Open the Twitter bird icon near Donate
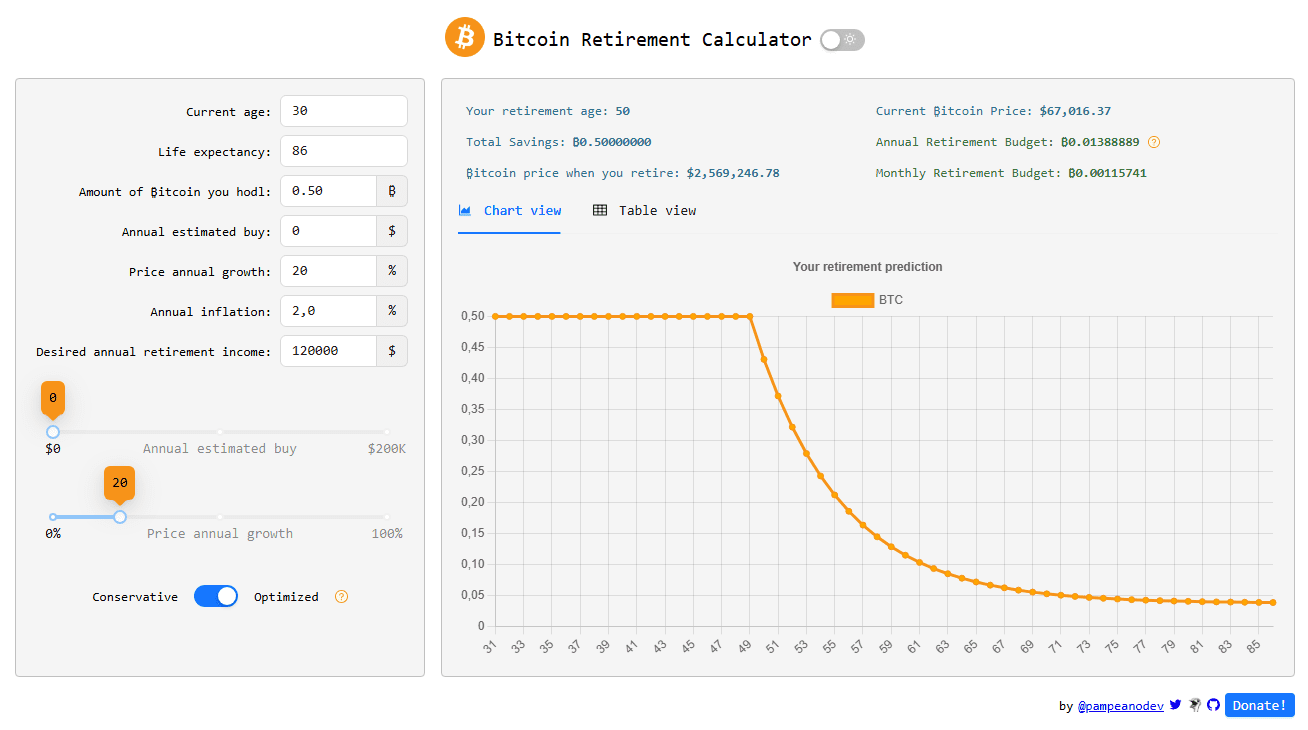 click(x=1174, y=704)
